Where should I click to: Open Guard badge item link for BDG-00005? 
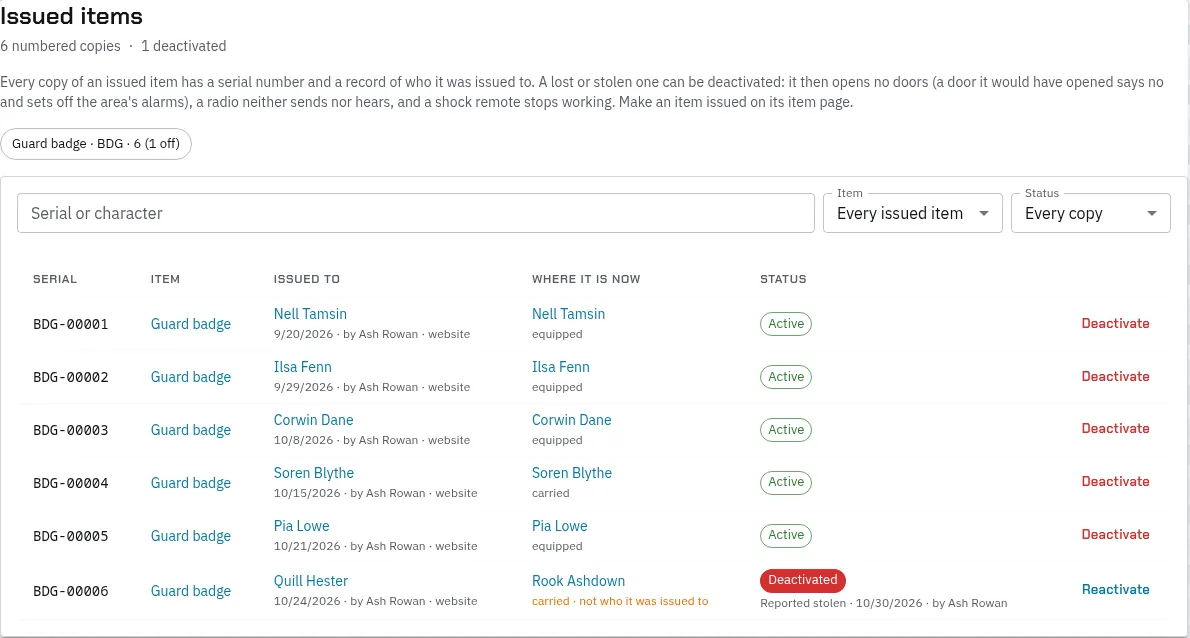tap(190, 536)
